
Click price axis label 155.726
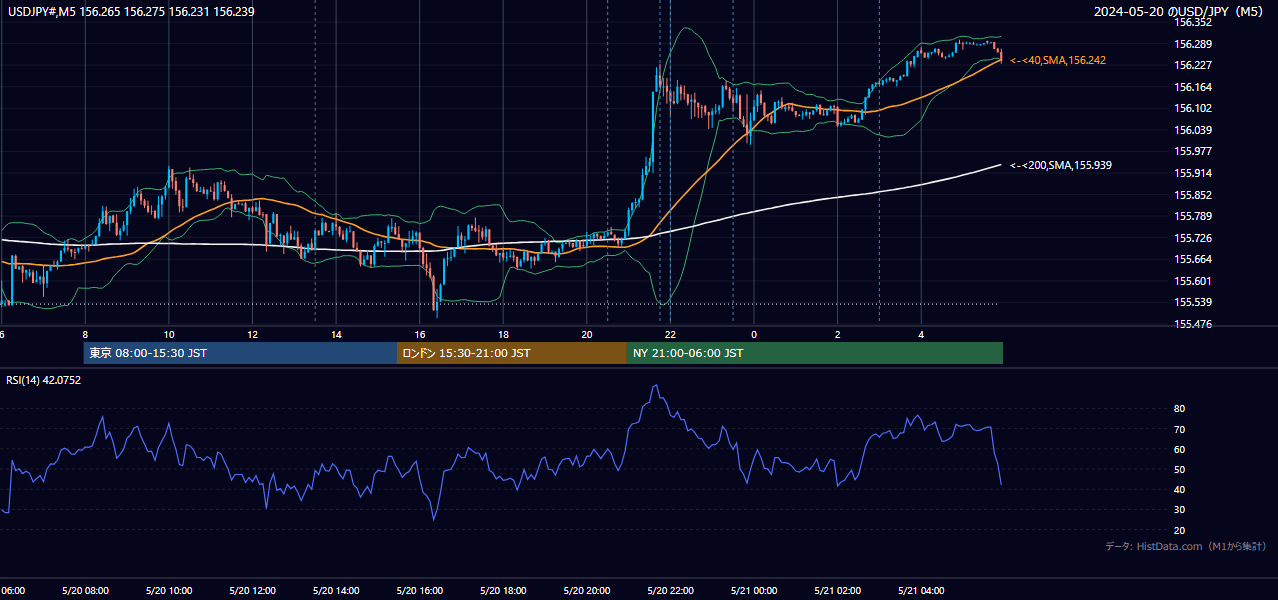click(1193, 238)
